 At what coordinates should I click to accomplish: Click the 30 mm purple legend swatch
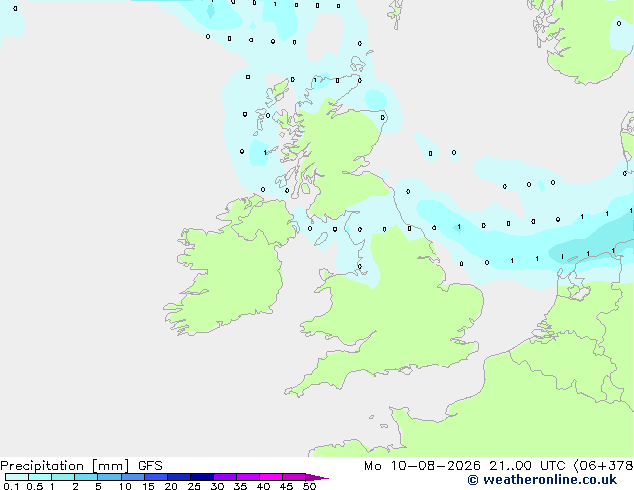point(224,477)
